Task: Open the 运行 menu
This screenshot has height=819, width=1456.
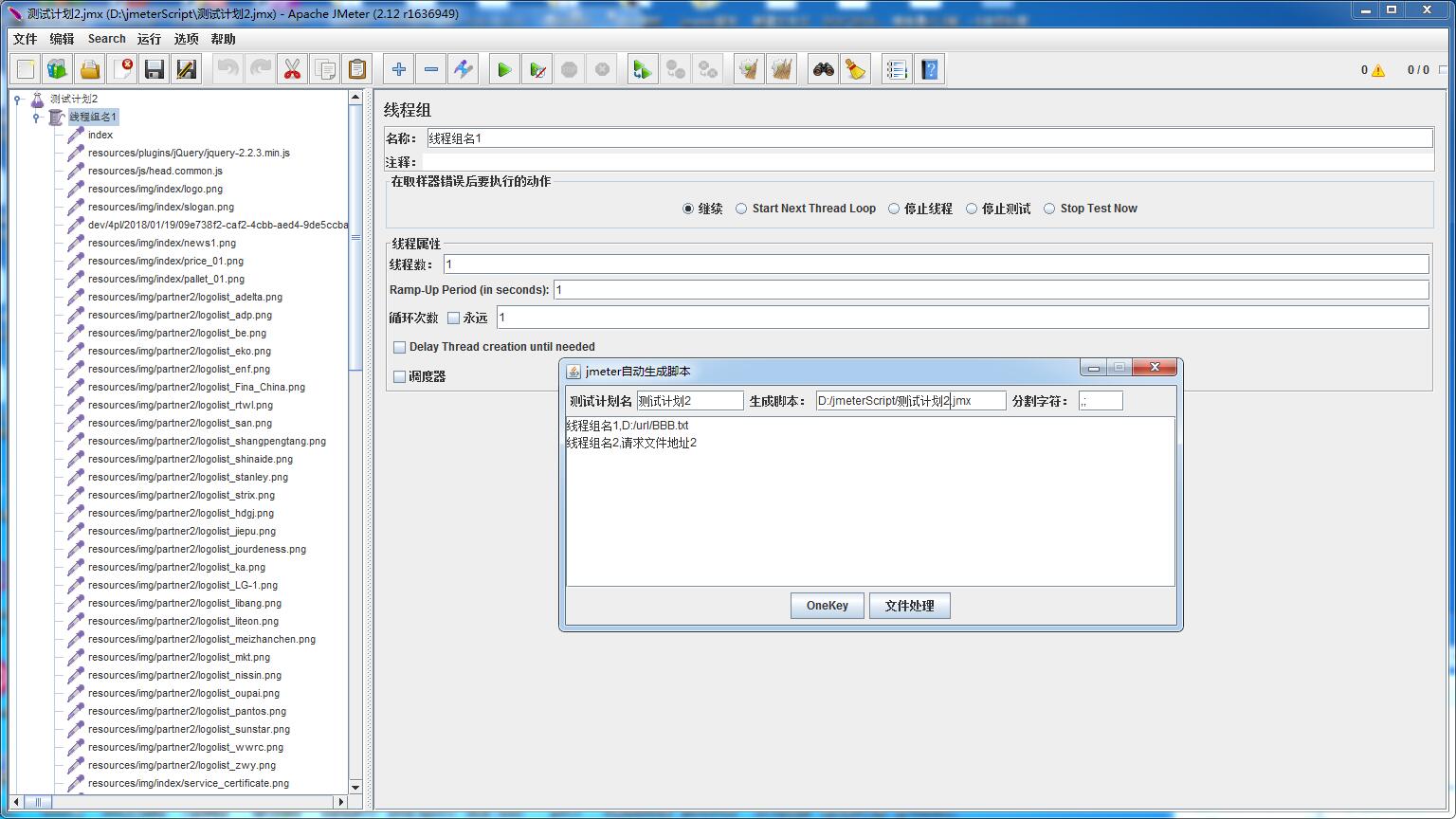Action: (x=149, y=39)
